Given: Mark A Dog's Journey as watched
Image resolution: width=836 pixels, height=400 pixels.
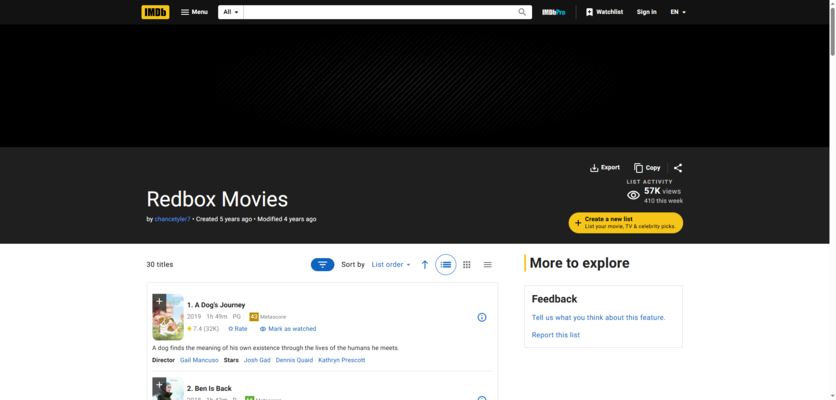Looking at the screenshot, I should click(x=288, y=329).
